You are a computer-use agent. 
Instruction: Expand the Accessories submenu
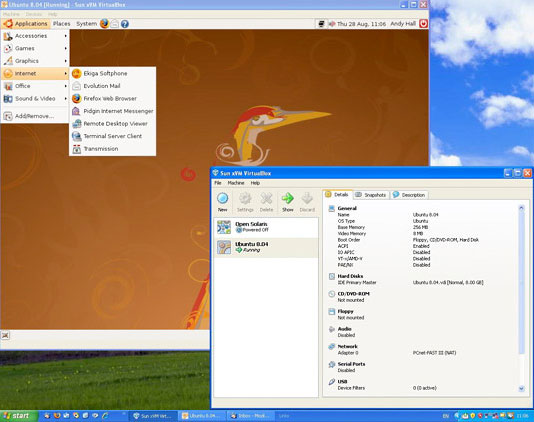pos(35,36)
